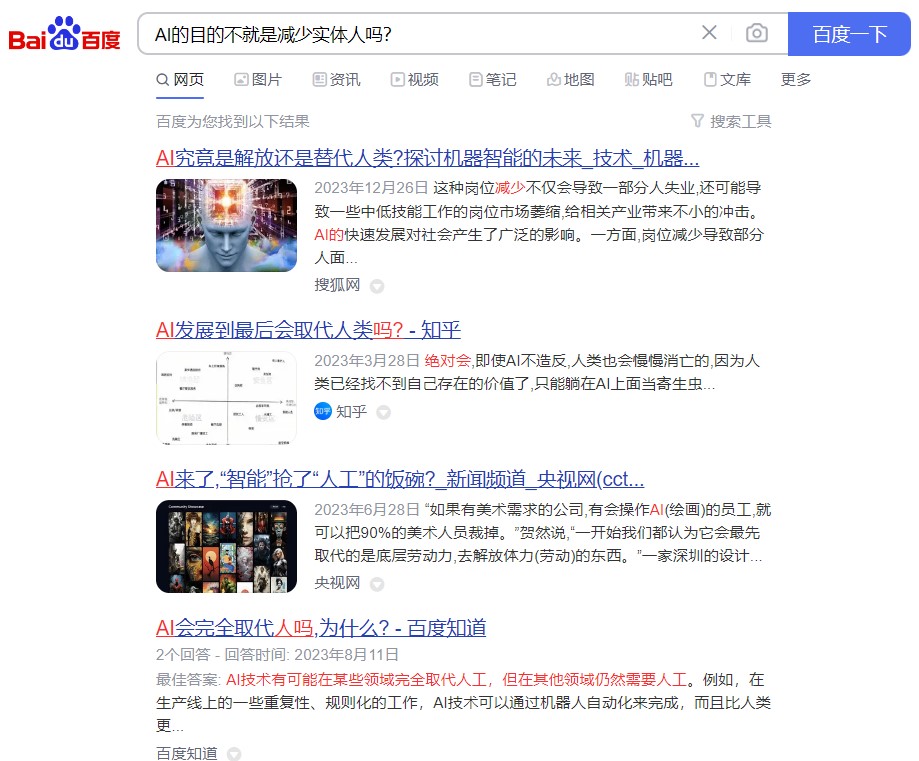Open the brain AI thumbnail image
The height and width of the screenshot is (761, 919).
[226, 225]
